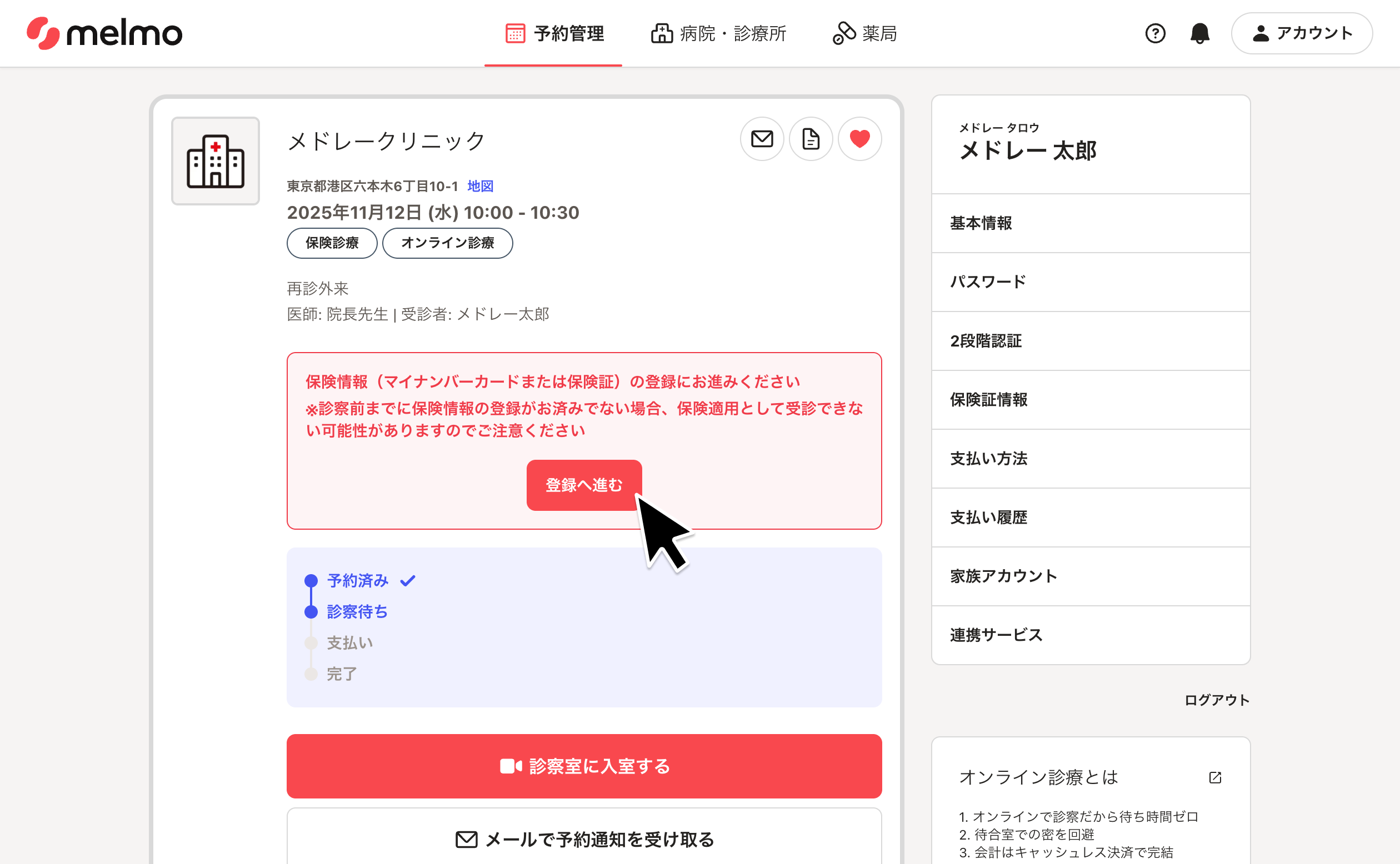Open the help question mark icon
The height and width of the screenshot is (864, 1400).
[x=1155, y=33]
